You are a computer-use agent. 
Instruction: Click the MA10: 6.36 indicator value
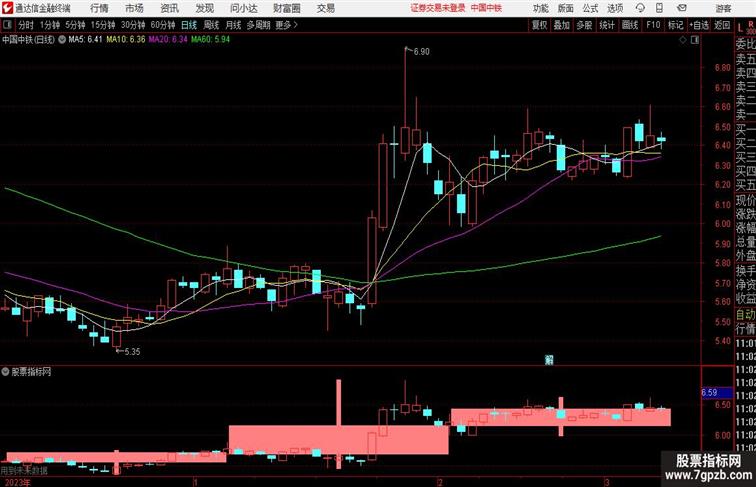126,40
